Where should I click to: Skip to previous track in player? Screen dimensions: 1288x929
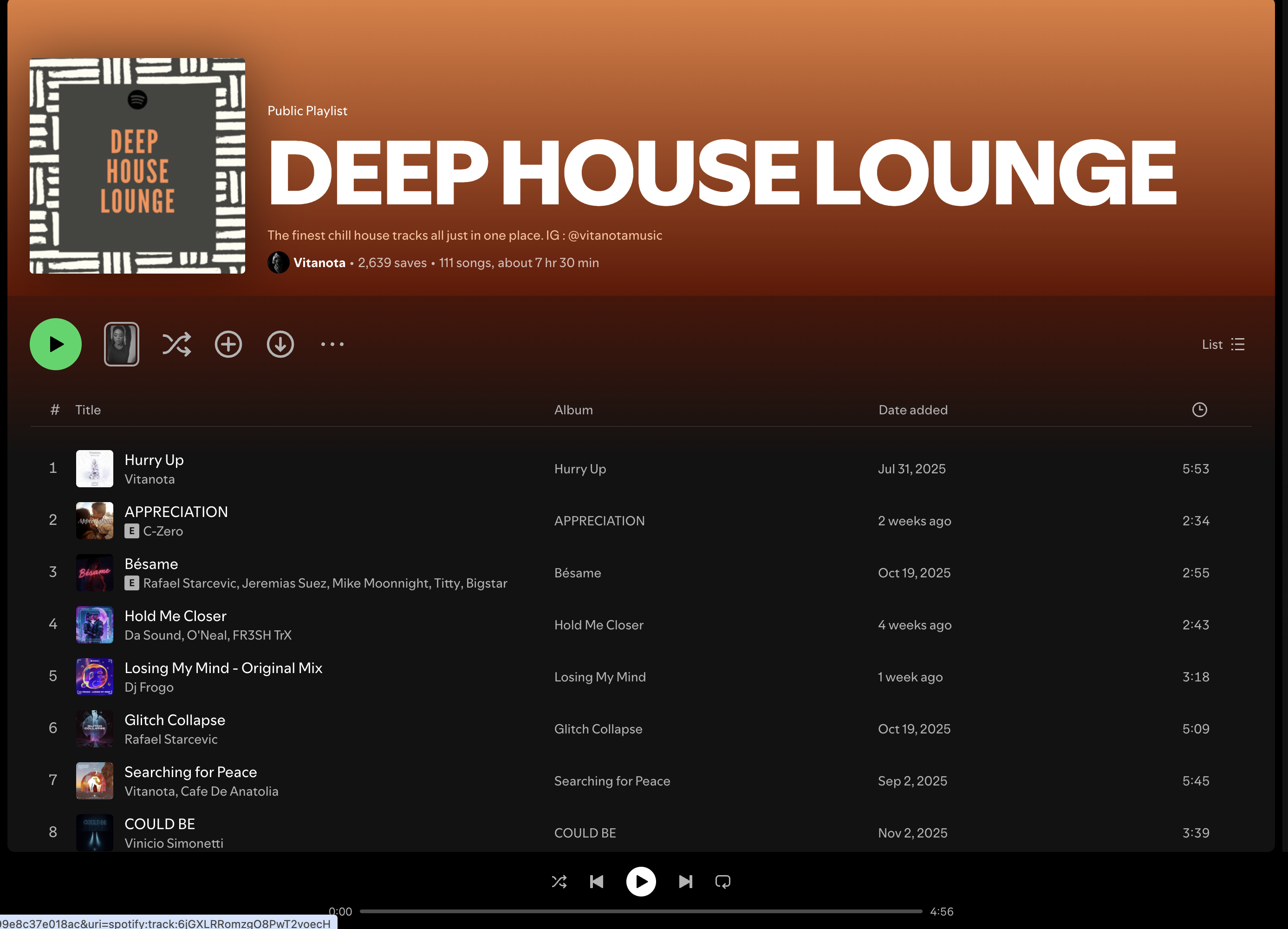pyautogui.click(x=596, y=881)
